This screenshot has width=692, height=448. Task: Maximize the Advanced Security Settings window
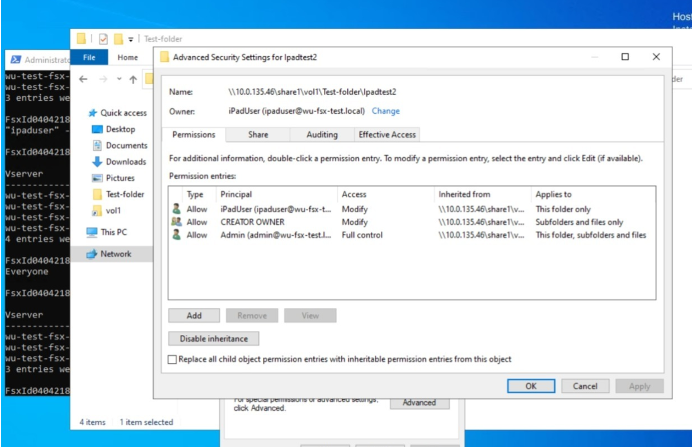625,57
